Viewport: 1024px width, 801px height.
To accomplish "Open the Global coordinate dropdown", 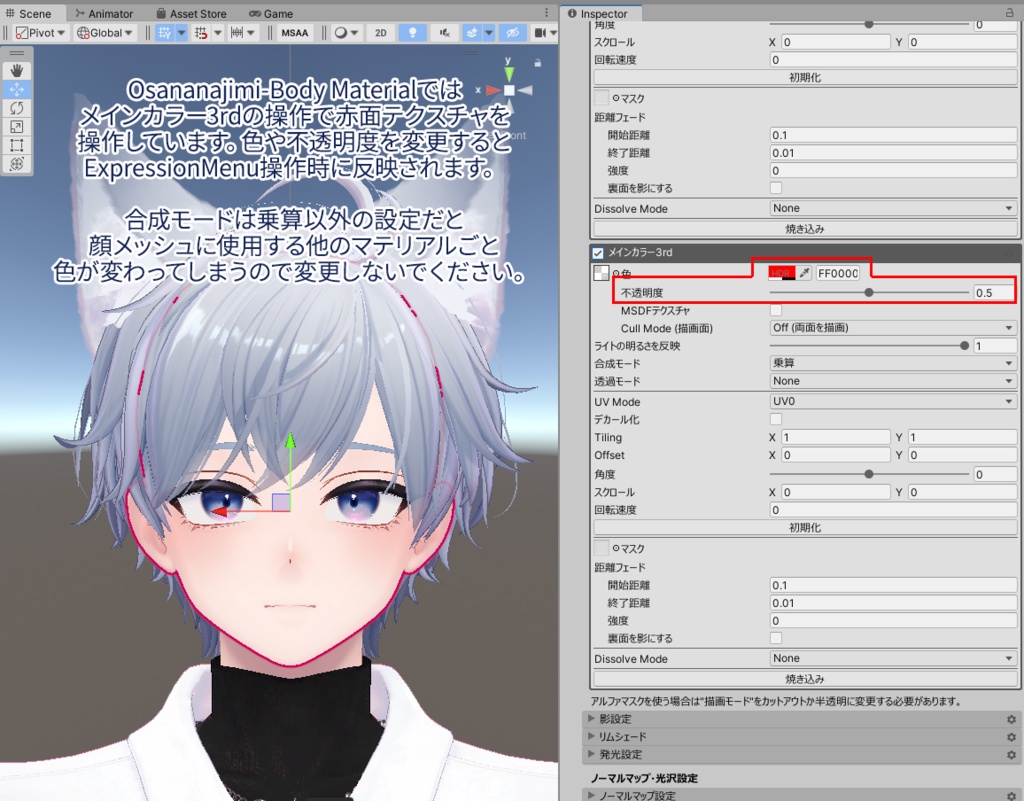I will [104, 33].
